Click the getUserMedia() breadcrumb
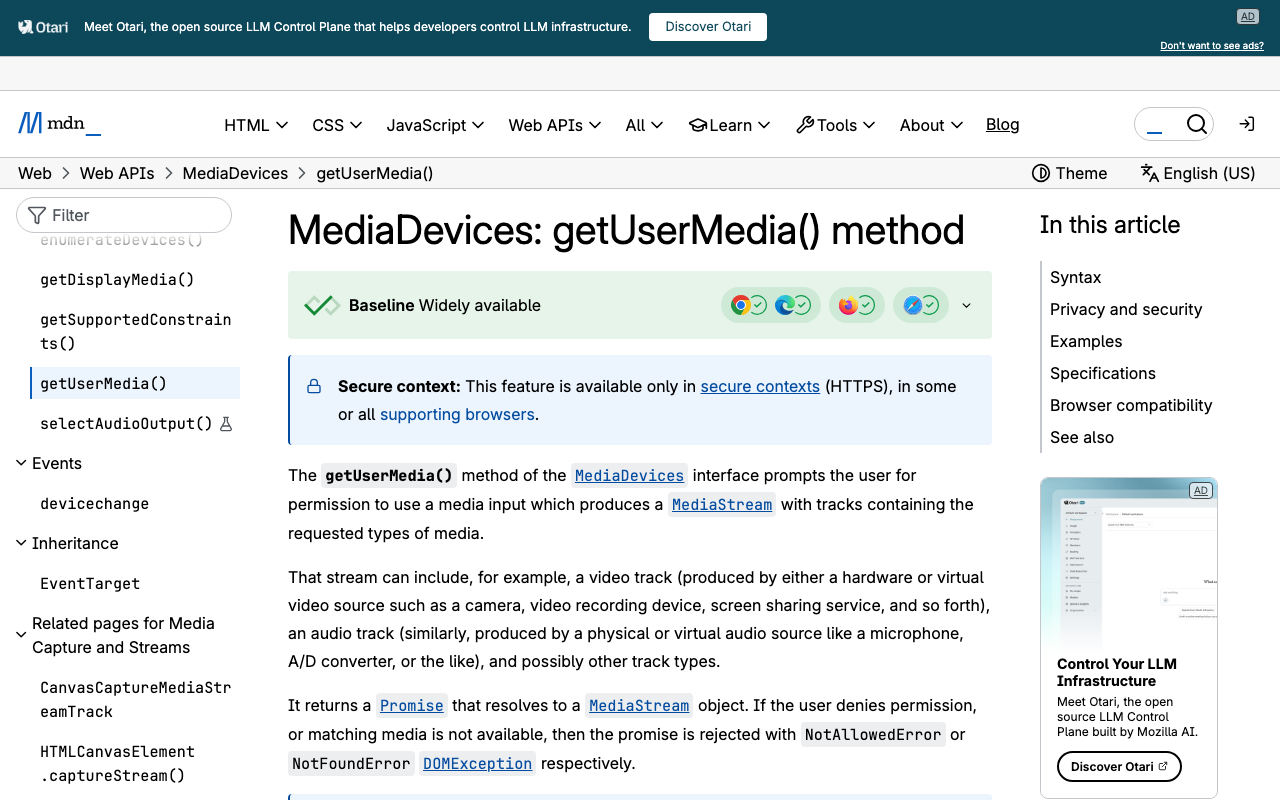The height and width of the screenshot is (800, 1280). pos(375,173)
